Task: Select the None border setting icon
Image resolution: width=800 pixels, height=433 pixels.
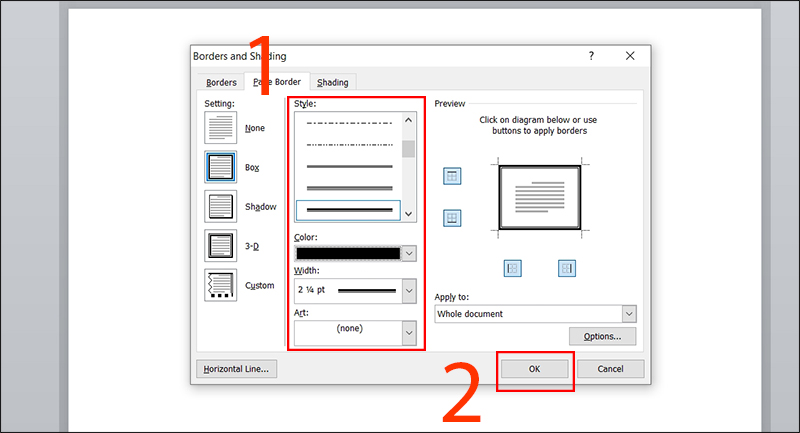Action: [x=220, y=128]
